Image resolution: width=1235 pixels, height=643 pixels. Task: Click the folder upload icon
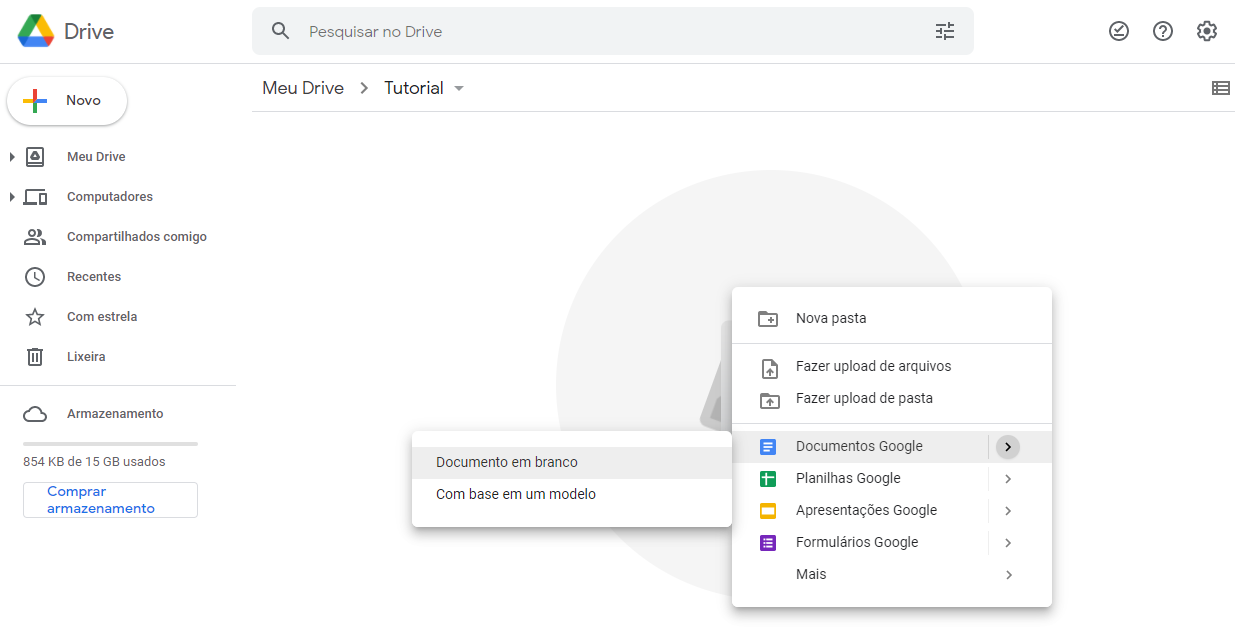point(769,399)
